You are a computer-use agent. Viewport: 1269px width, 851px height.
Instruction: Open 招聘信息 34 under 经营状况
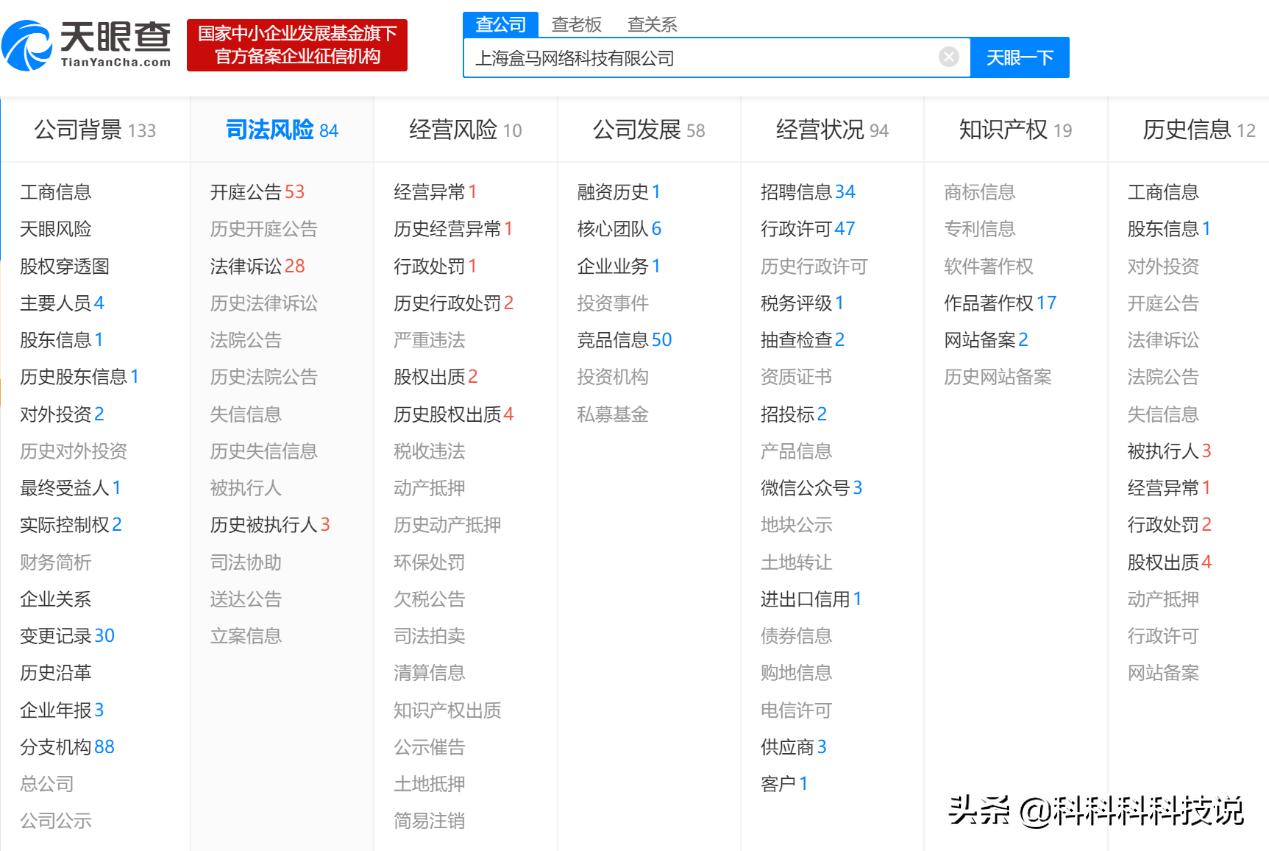click(x=806, y=192)
